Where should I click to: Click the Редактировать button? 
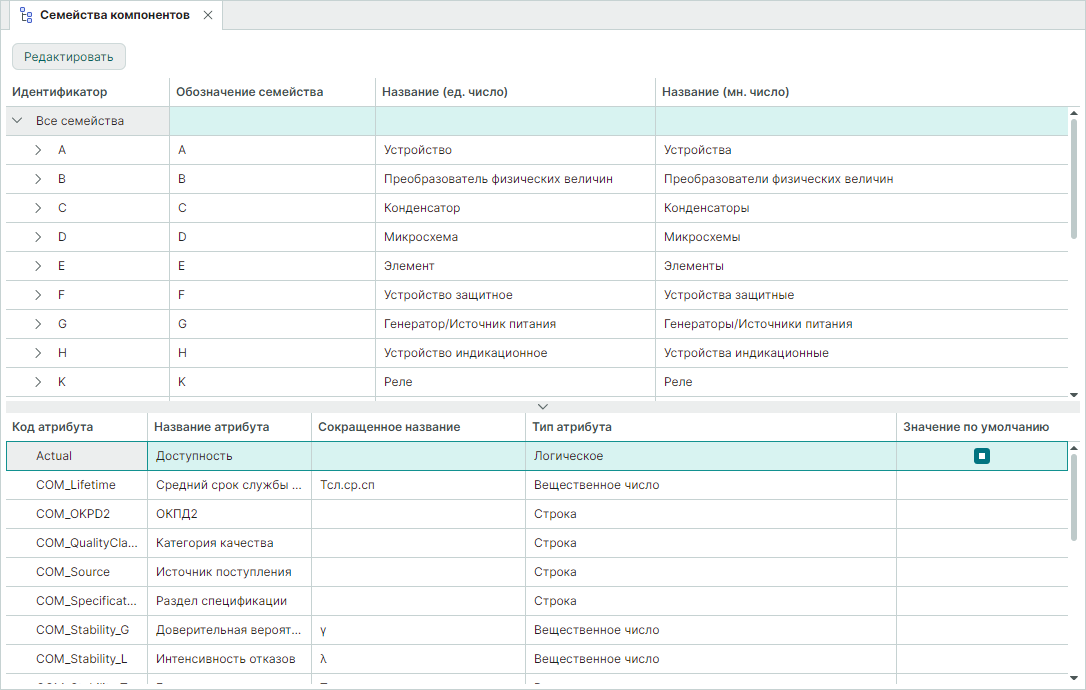click(x=69, y=57)
